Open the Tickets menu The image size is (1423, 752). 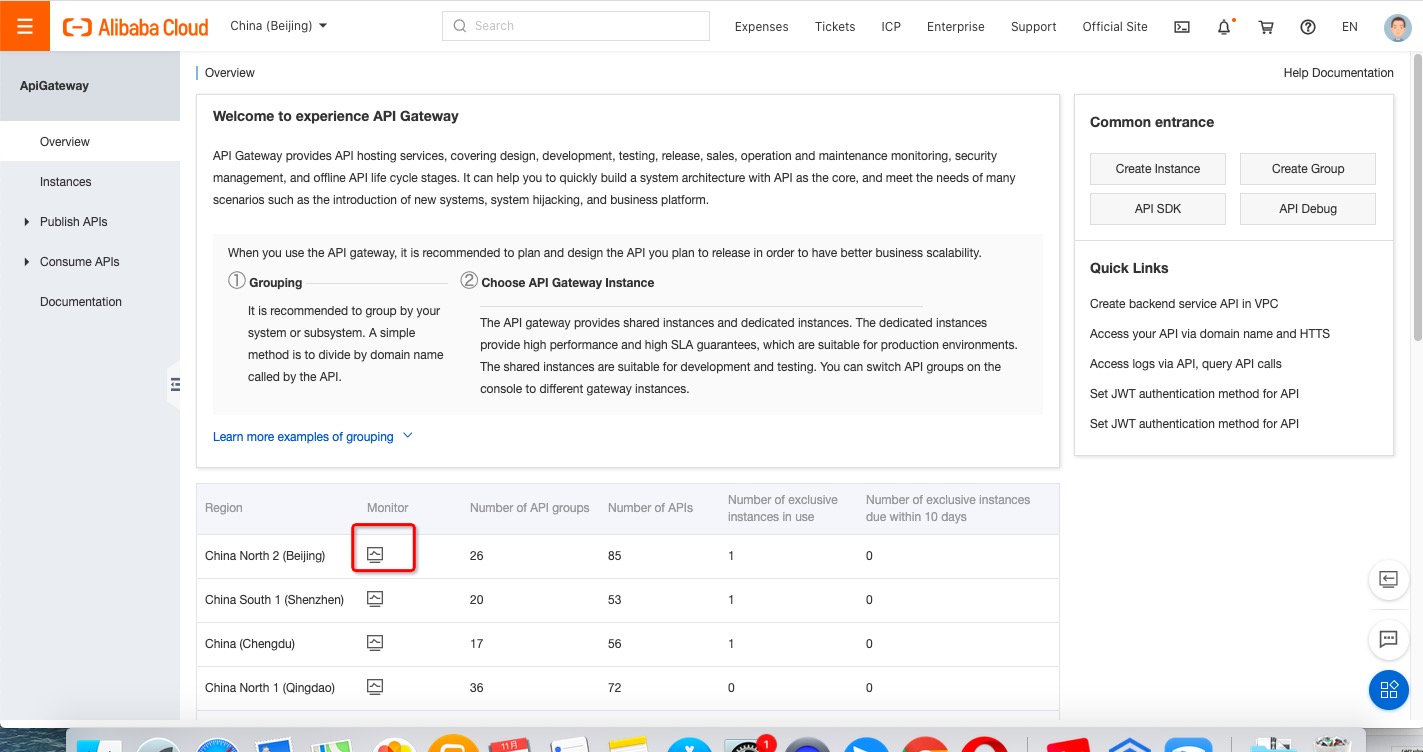click(x=835, y=27)
